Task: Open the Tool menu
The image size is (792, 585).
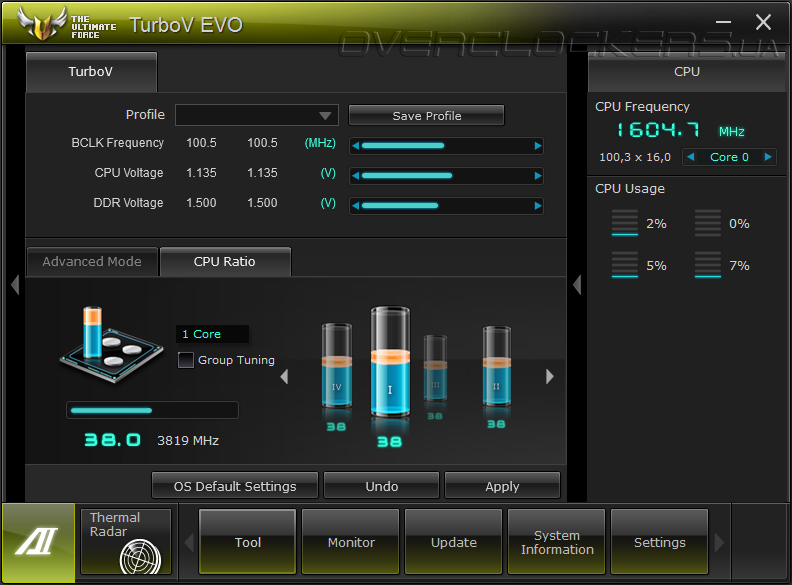Action: point(248,542)
